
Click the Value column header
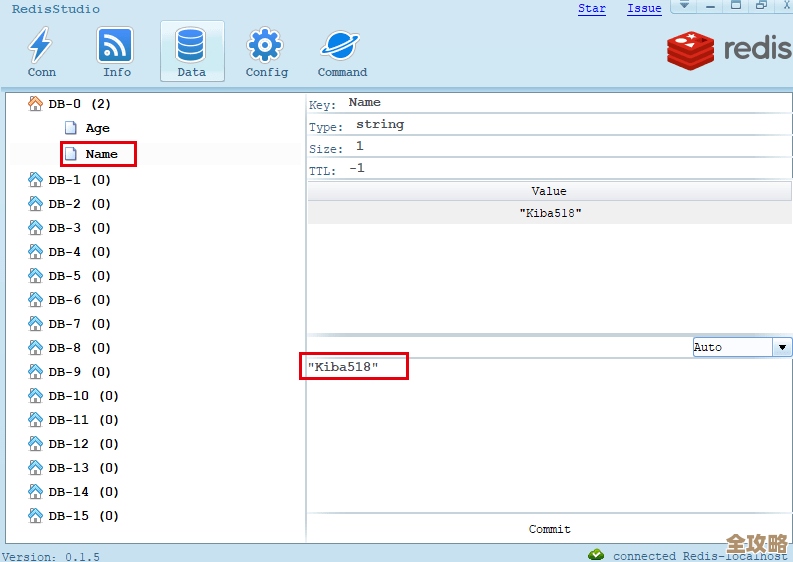point(548,191)
